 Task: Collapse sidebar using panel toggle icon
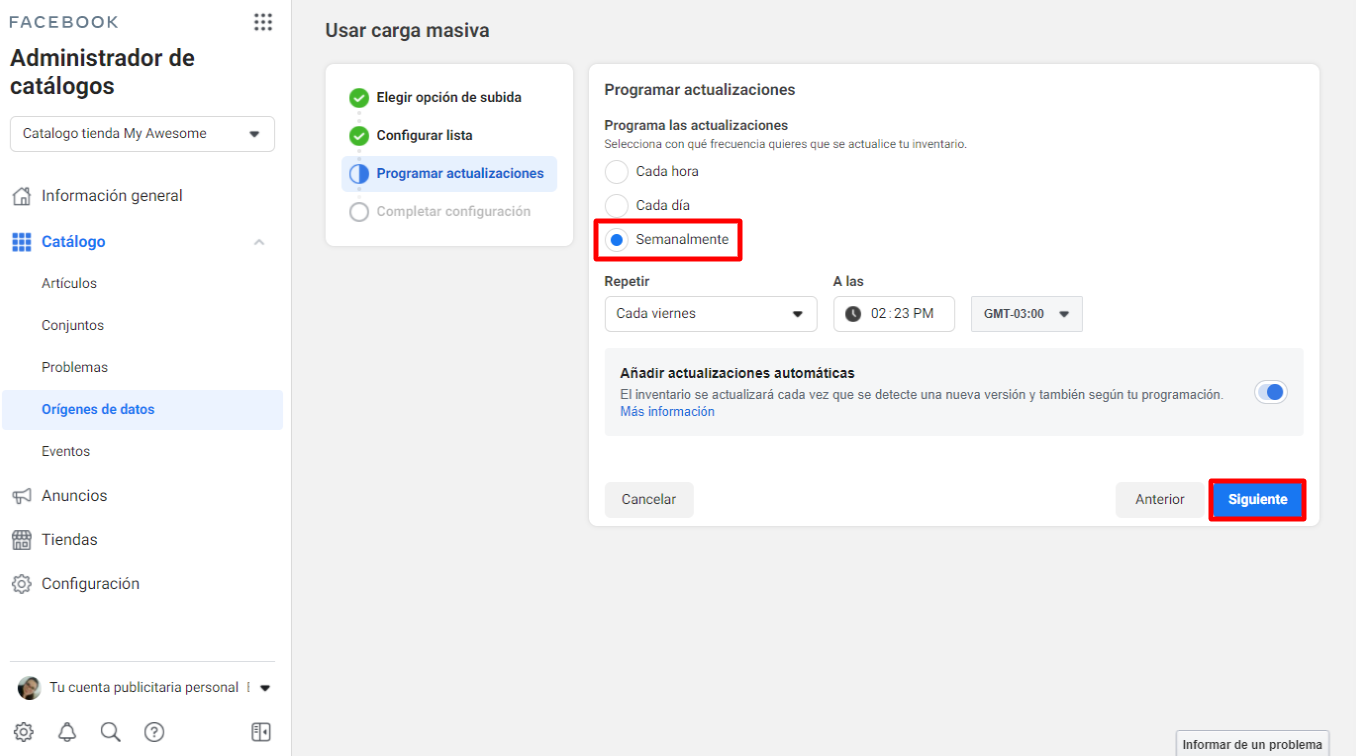(x=261, y=732)
